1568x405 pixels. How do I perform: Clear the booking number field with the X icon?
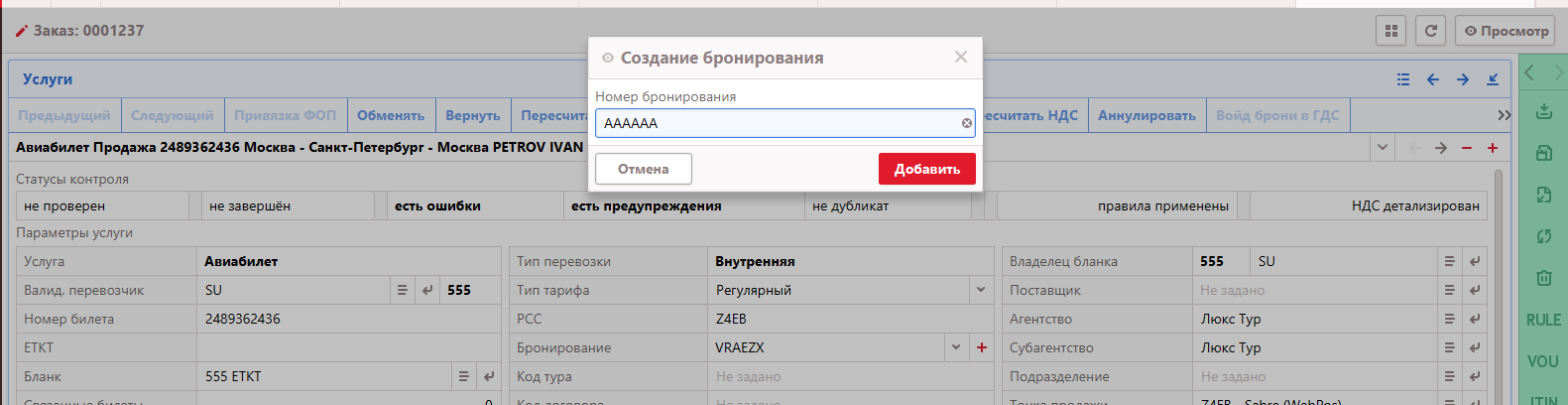click(966, 123)
